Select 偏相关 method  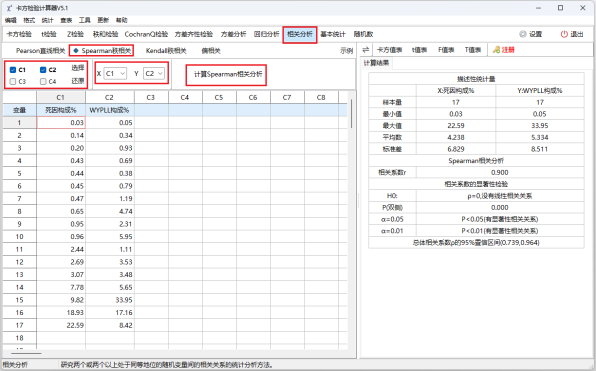tap(211, 51)
